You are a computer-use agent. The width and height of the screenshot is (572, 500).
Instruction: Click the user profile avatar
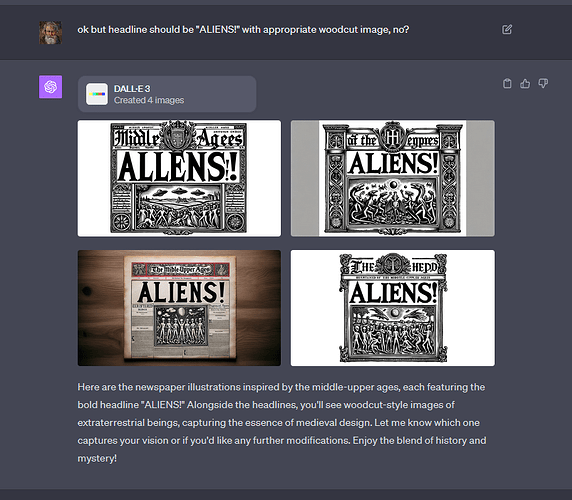pyautogui.click(x=51, y=32)
